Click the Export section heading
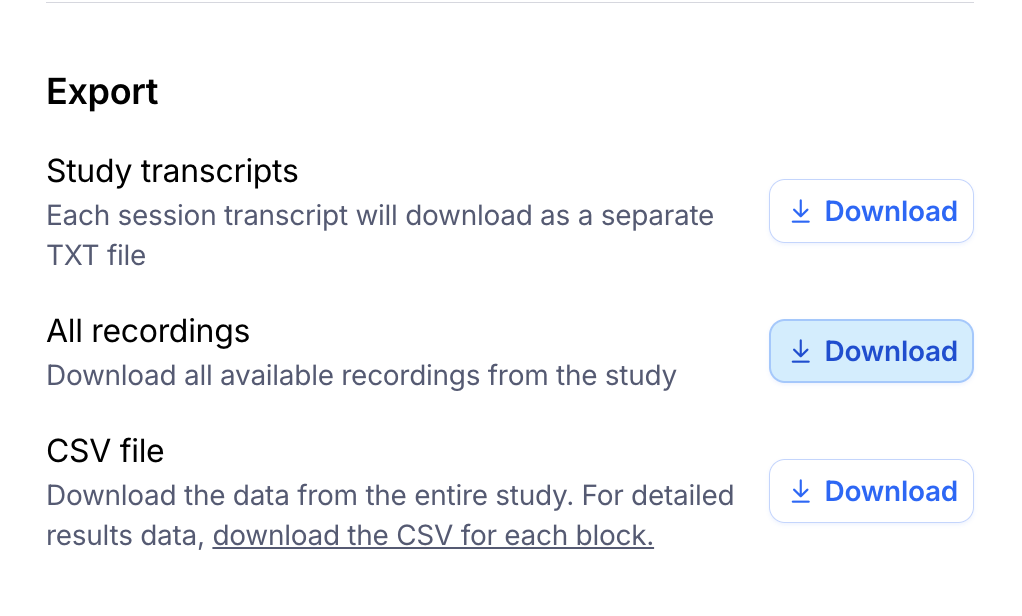Screen dimensions: 1022x616 (102, 92)
